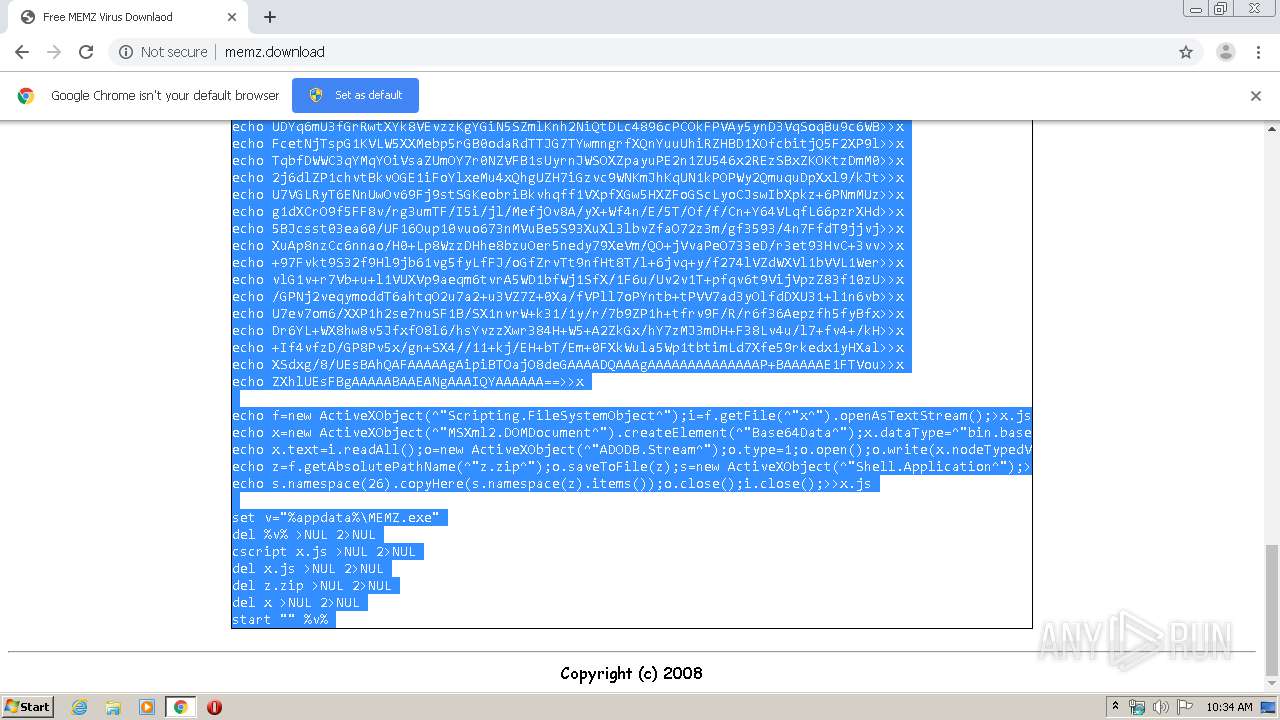Reload the memz.download page
The image size is (1280, 720).
(86, 52)
